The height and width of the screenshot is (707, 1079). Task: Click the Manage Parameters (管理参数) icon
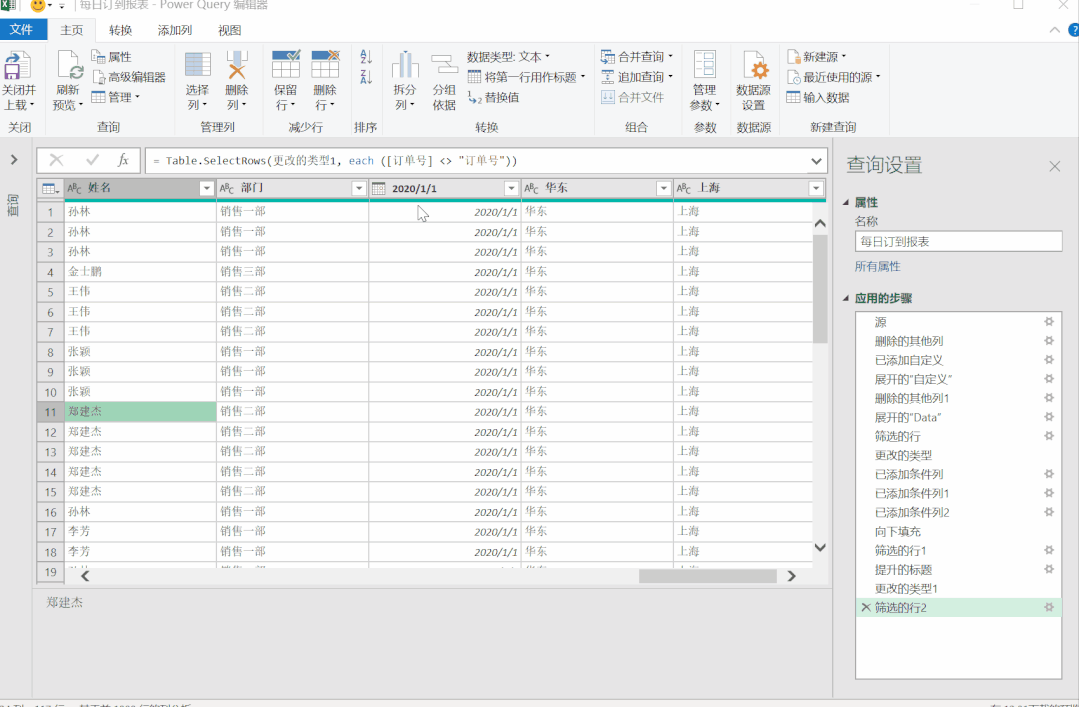(x=704, y=64)
